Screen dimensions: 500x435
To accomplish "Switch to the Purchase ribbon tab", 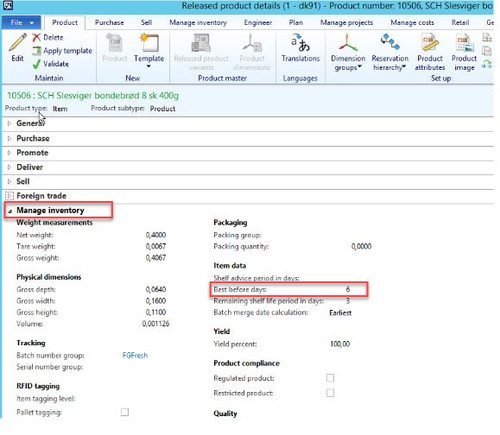I will coord(109,22).
